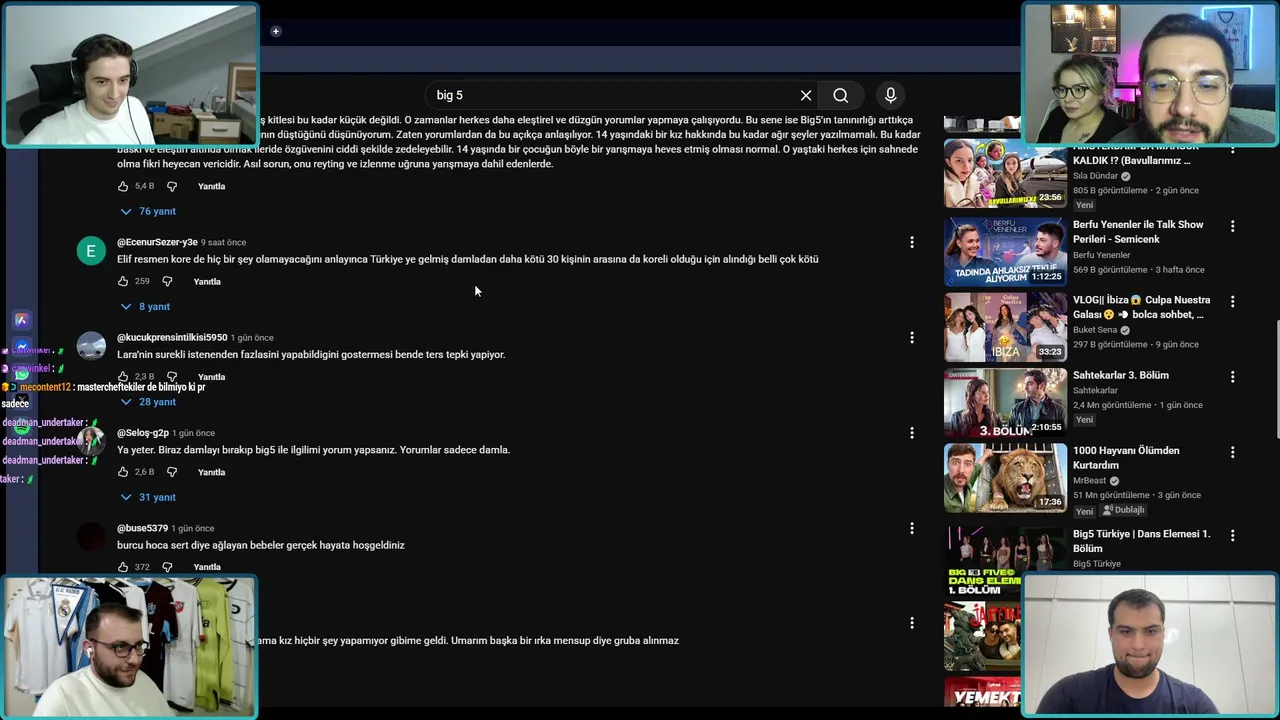Viewport: 1280px width, 720px height.
Task: Reply to the @Seloş-g2p comment
Action: pyautogui.click(x=211, y=472)
